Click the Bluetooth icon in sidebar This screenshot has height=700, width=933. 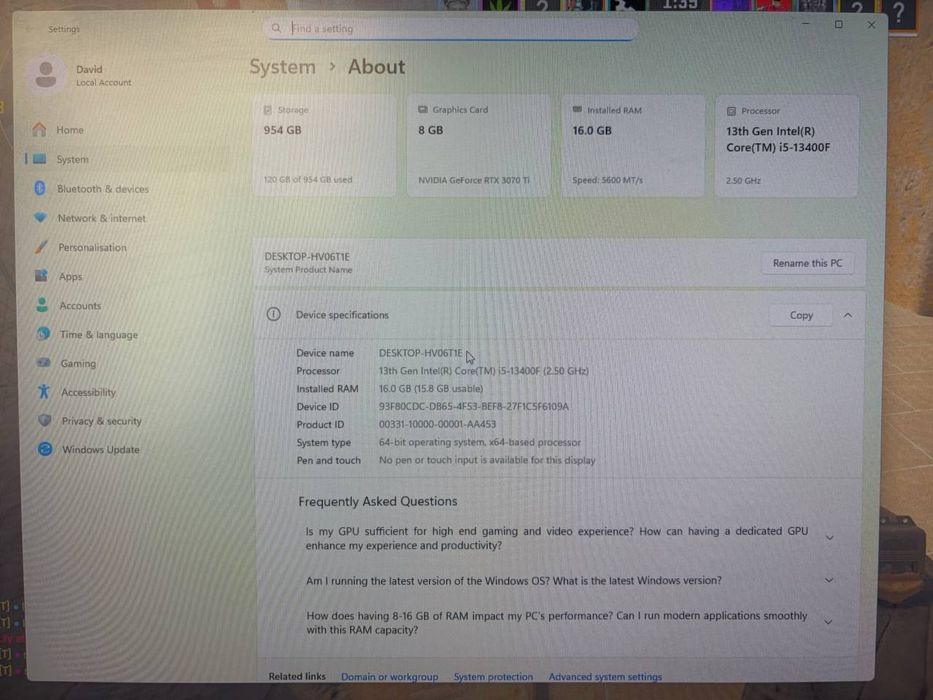coord(40,188)
